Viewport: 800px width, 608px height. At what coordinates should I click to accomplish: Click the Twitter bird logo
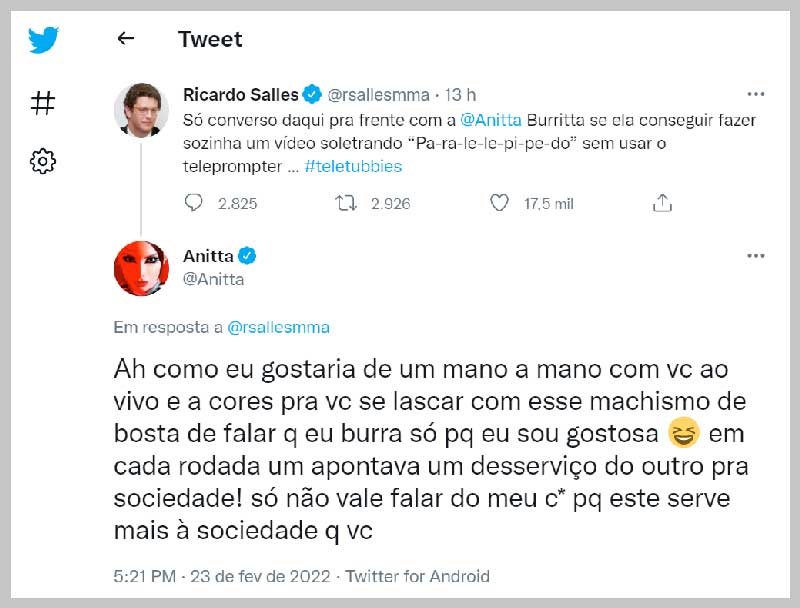(43, 41)
